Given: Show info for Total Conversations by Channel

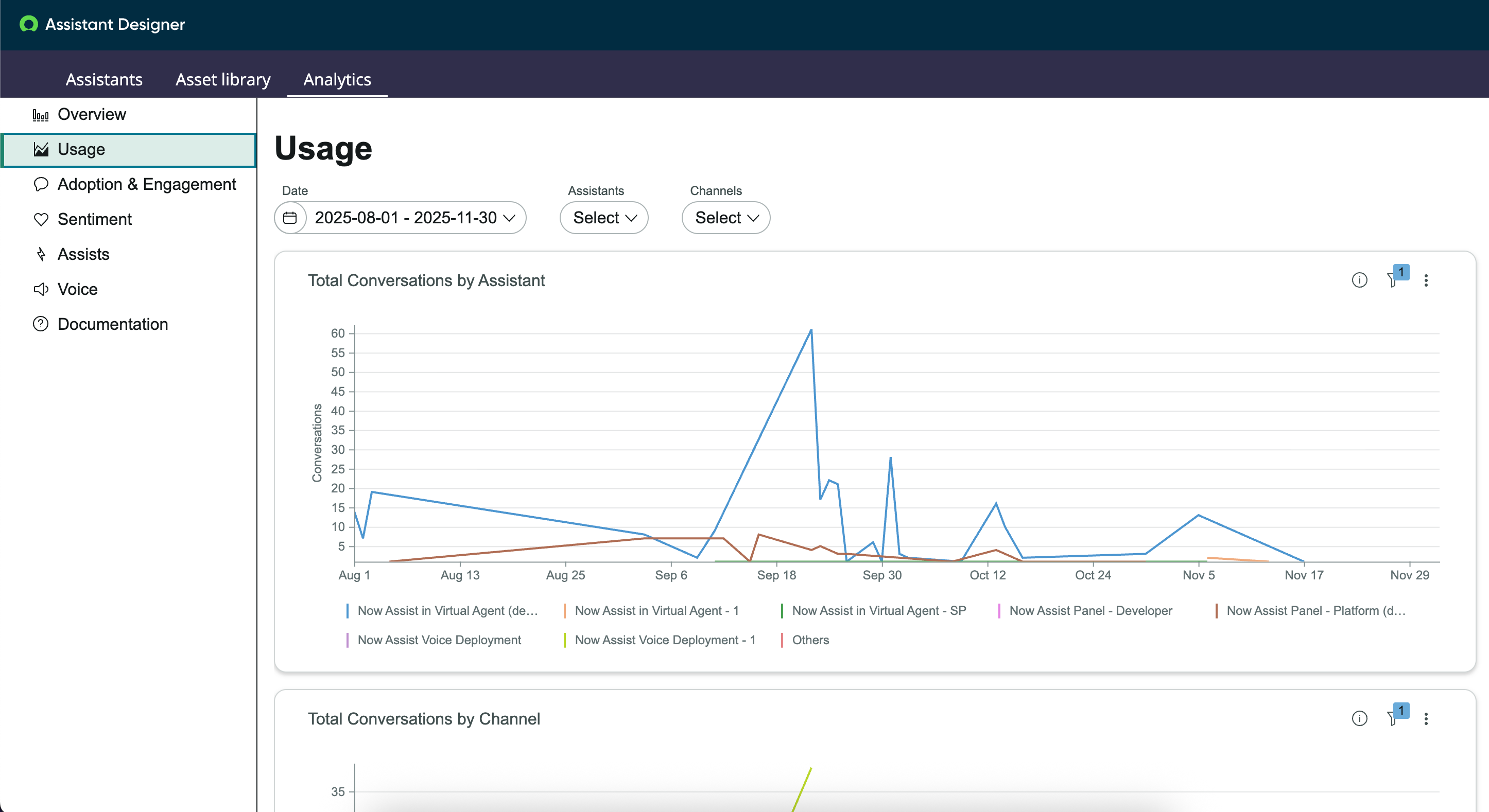Looking at the screenshot, I should point(1359,718).
